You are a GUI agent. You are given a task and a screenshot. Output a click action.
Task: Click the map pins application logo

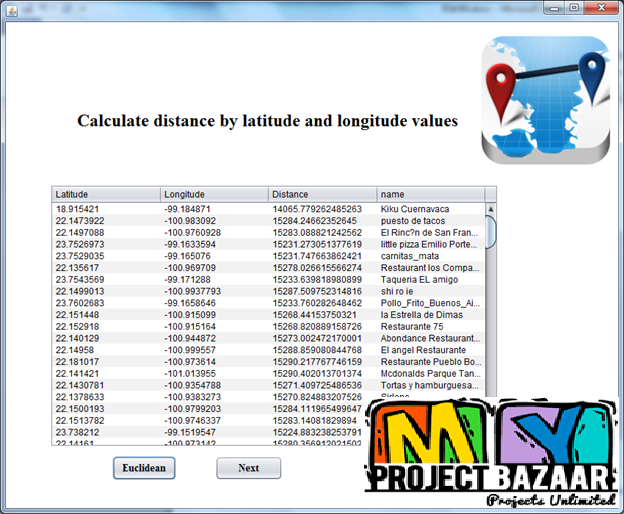545,98
